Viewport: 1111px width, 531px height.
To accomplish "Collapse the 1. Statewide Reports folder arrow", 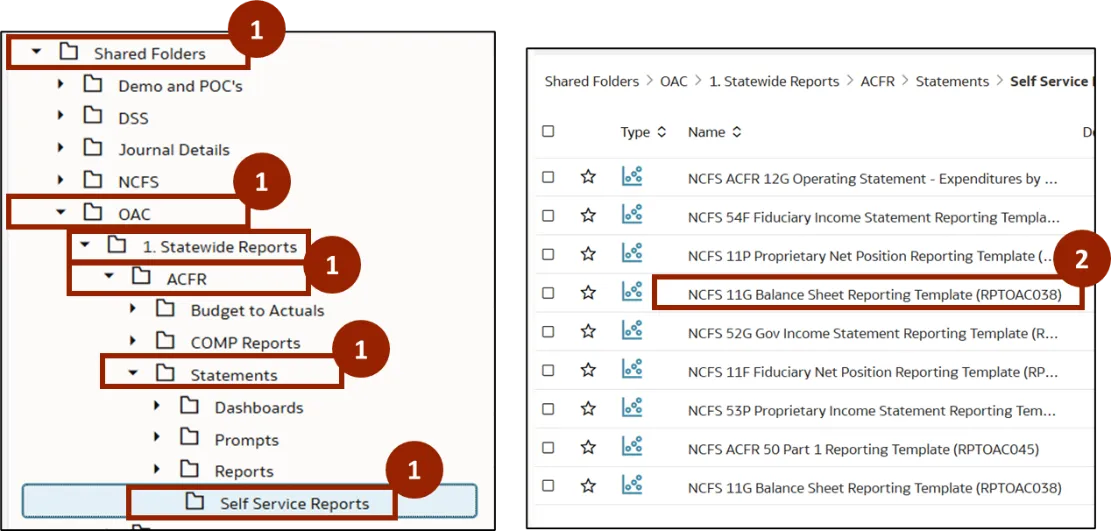I will tap(85, 245).
